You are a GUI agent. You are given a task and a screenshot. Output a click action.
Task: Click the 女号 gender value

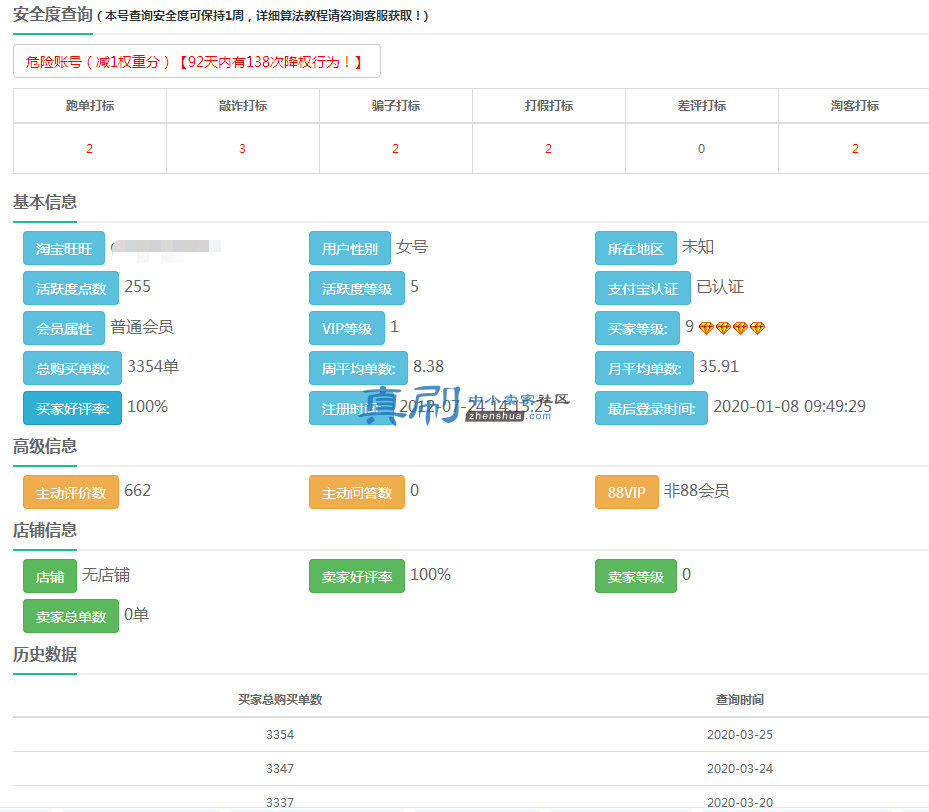(412, 246)
